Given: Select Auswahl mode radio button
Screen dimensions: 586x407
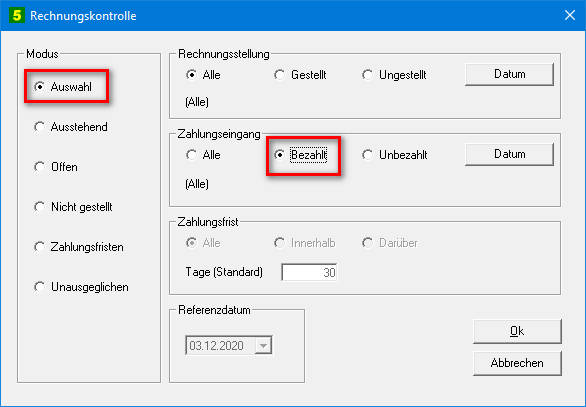Looking at the screenshot, I should point(63,87).
